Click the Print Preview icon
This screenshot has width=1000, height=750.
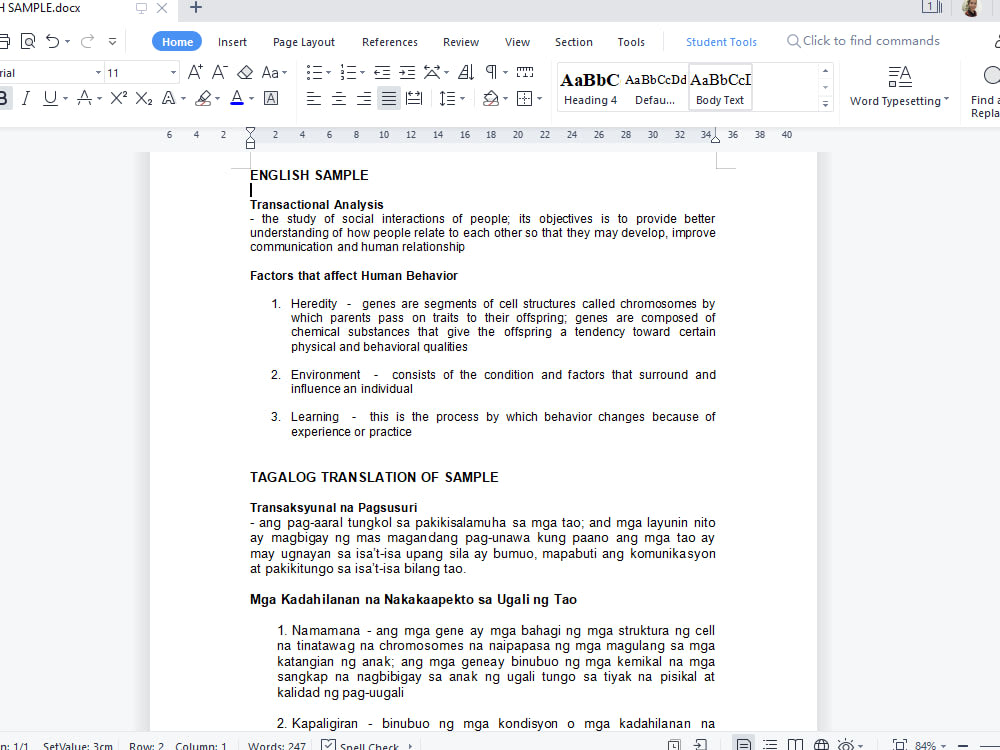(x=28, y=41)
